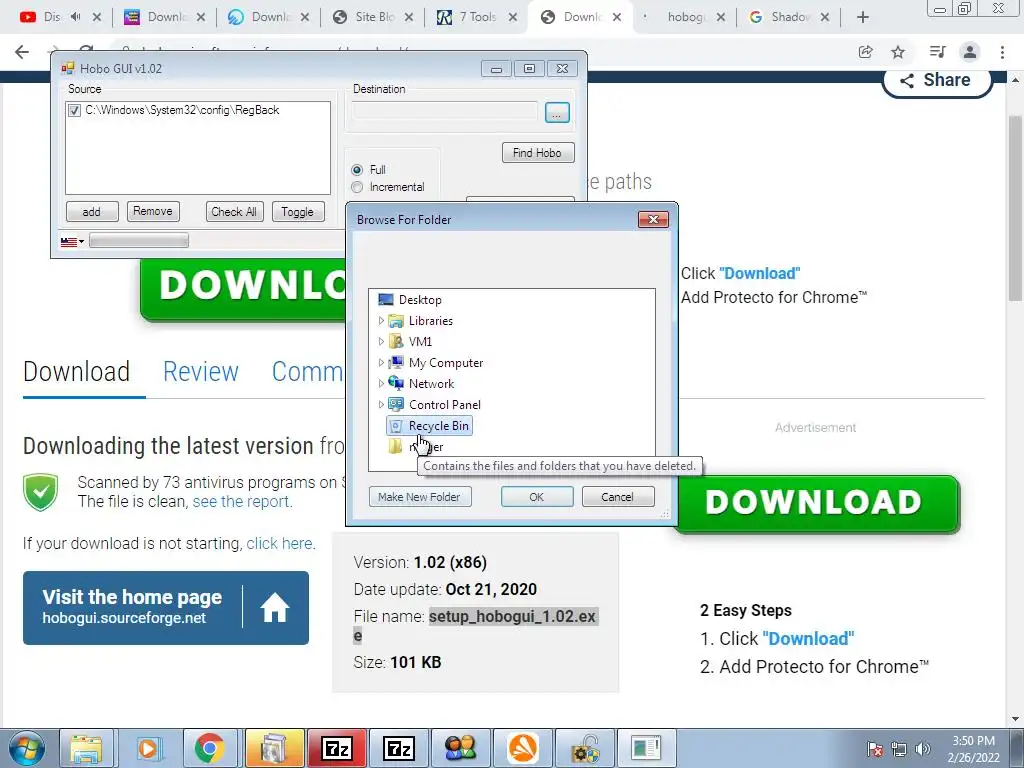Bookmark this page with the star icon
The width and height of the screenshot is (1024, 768).
click(898, 52)
